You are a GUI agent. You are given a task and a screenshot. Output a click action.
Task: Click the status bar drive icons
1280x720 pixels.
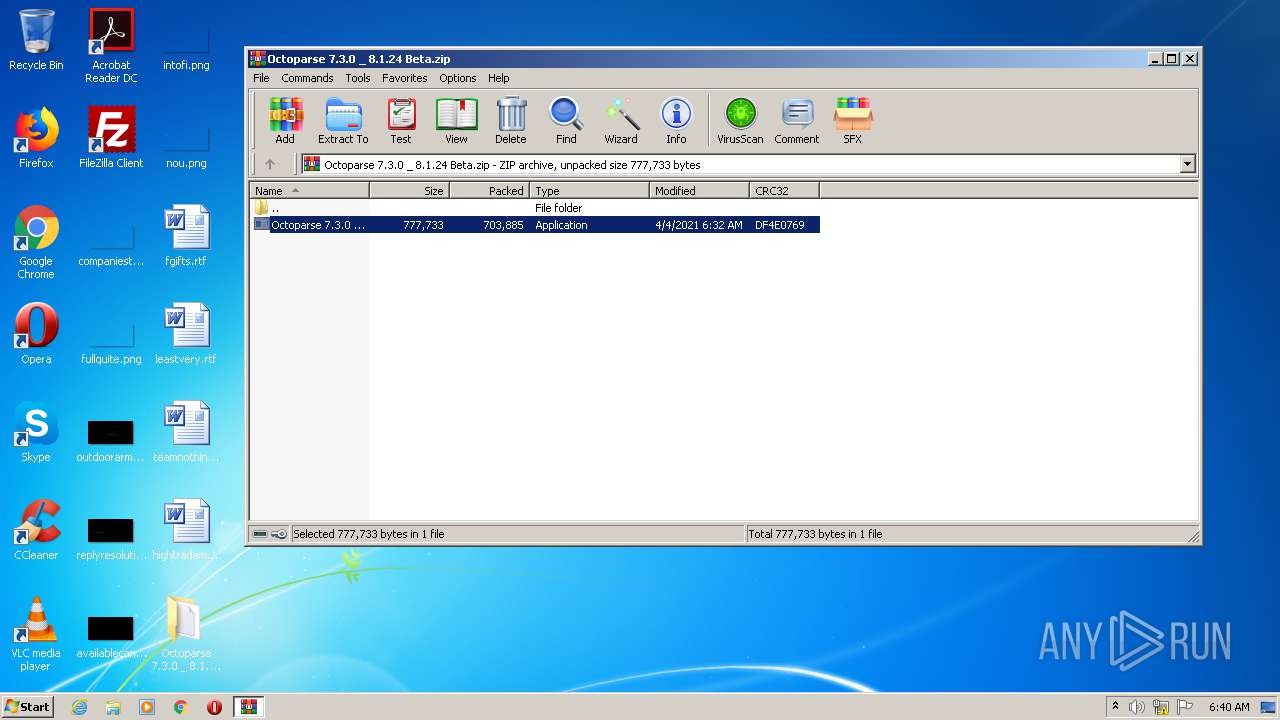(270, 534)
